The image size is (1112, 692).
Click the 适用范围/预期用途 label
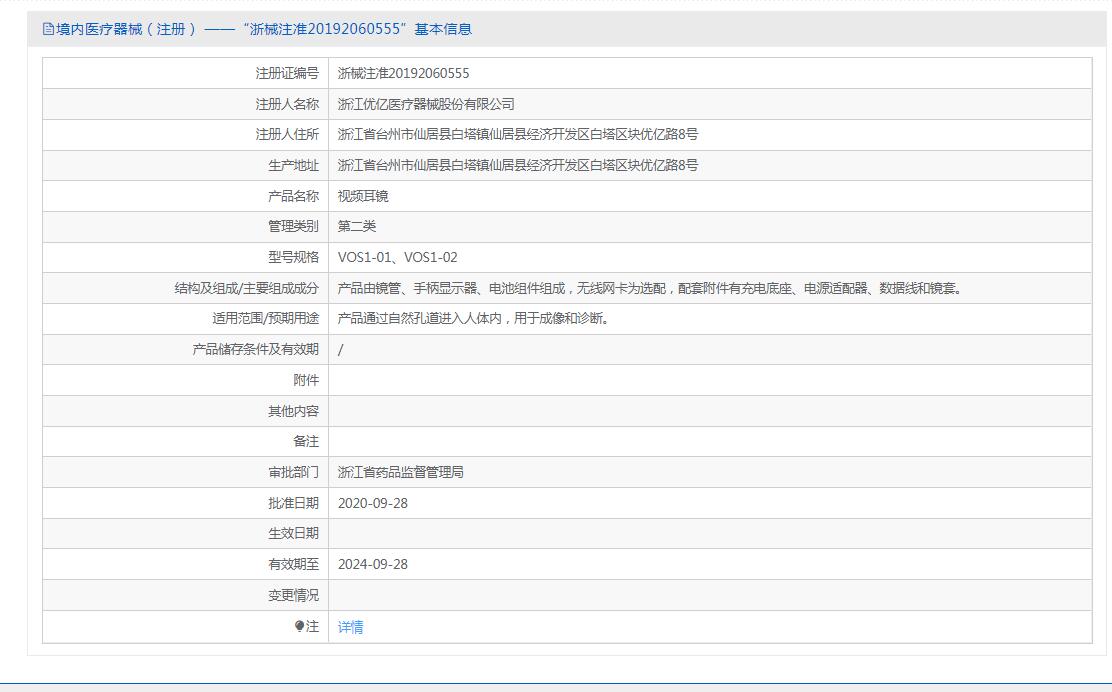[x=266, y=318]
